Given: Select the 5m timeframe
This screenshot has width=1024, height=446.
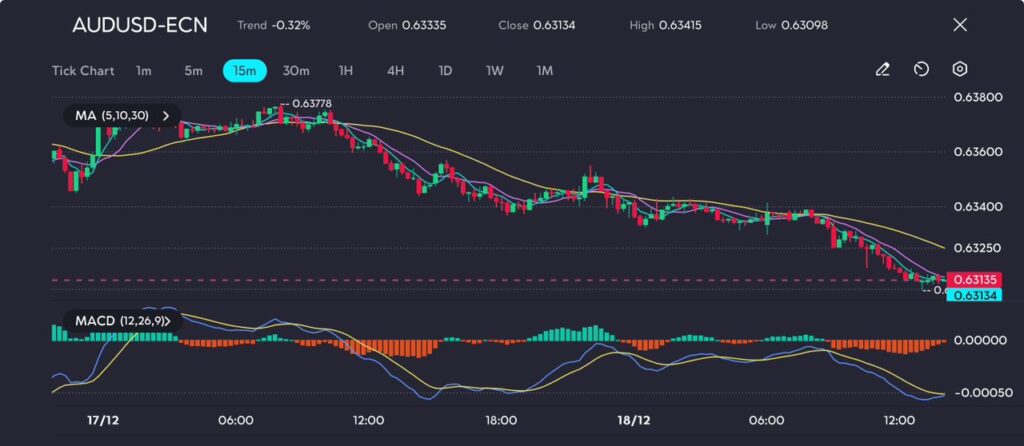Looking at the screenshot, I should 193,71.
